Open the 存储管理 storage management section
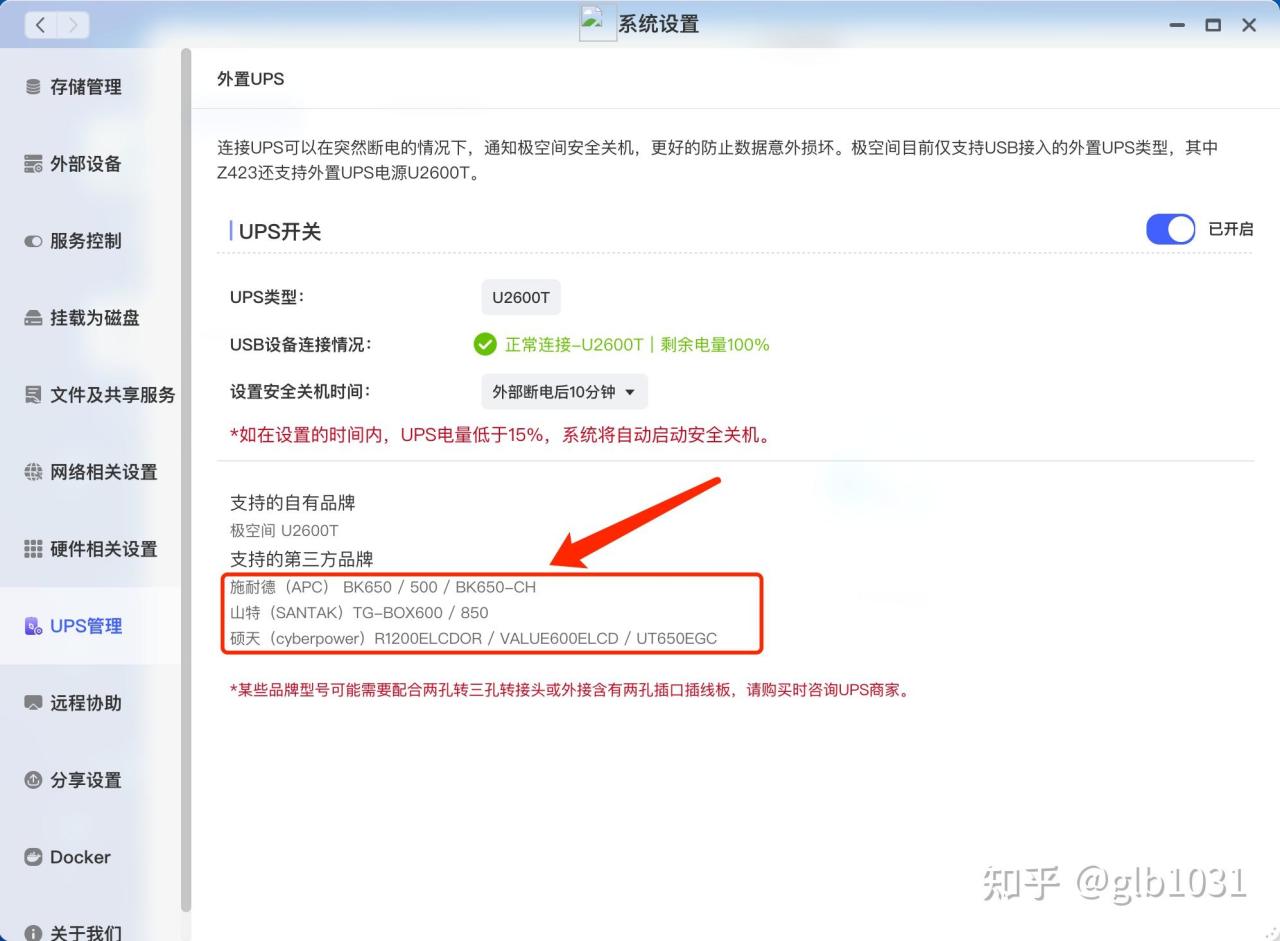The image size is (1280, 941). (x=88, y=87)
